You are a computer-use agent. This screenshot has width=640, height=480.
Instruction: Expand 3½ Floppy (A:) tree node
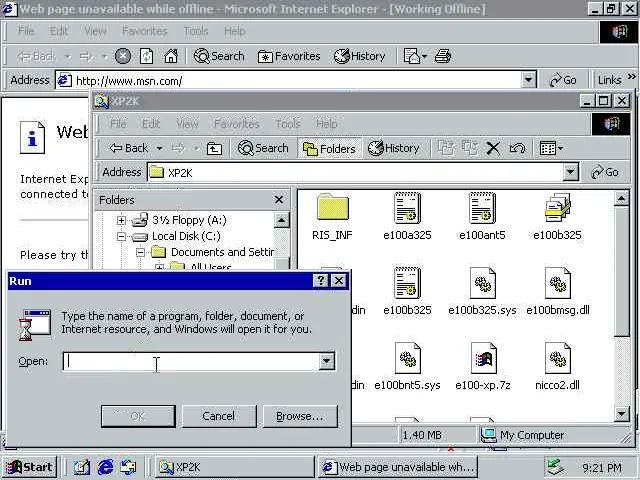121,220
